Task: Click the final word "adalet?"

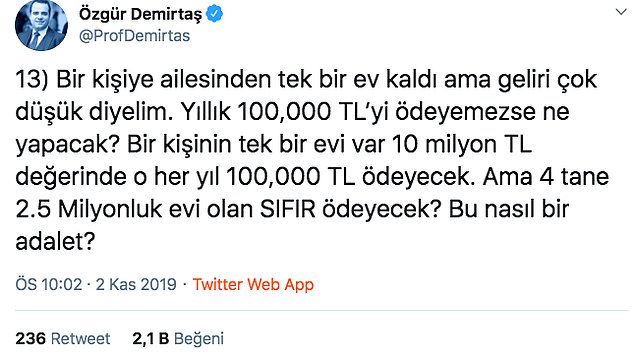Action: pyautogui.click(x=55, y=242)
